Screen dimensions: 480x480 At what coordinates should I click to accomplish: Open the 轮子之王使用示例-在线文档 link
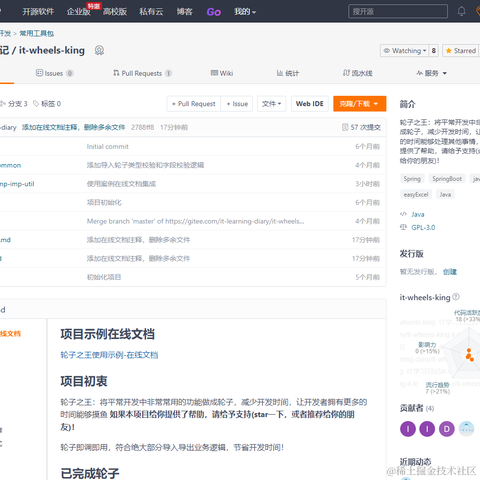click(109, 355)
